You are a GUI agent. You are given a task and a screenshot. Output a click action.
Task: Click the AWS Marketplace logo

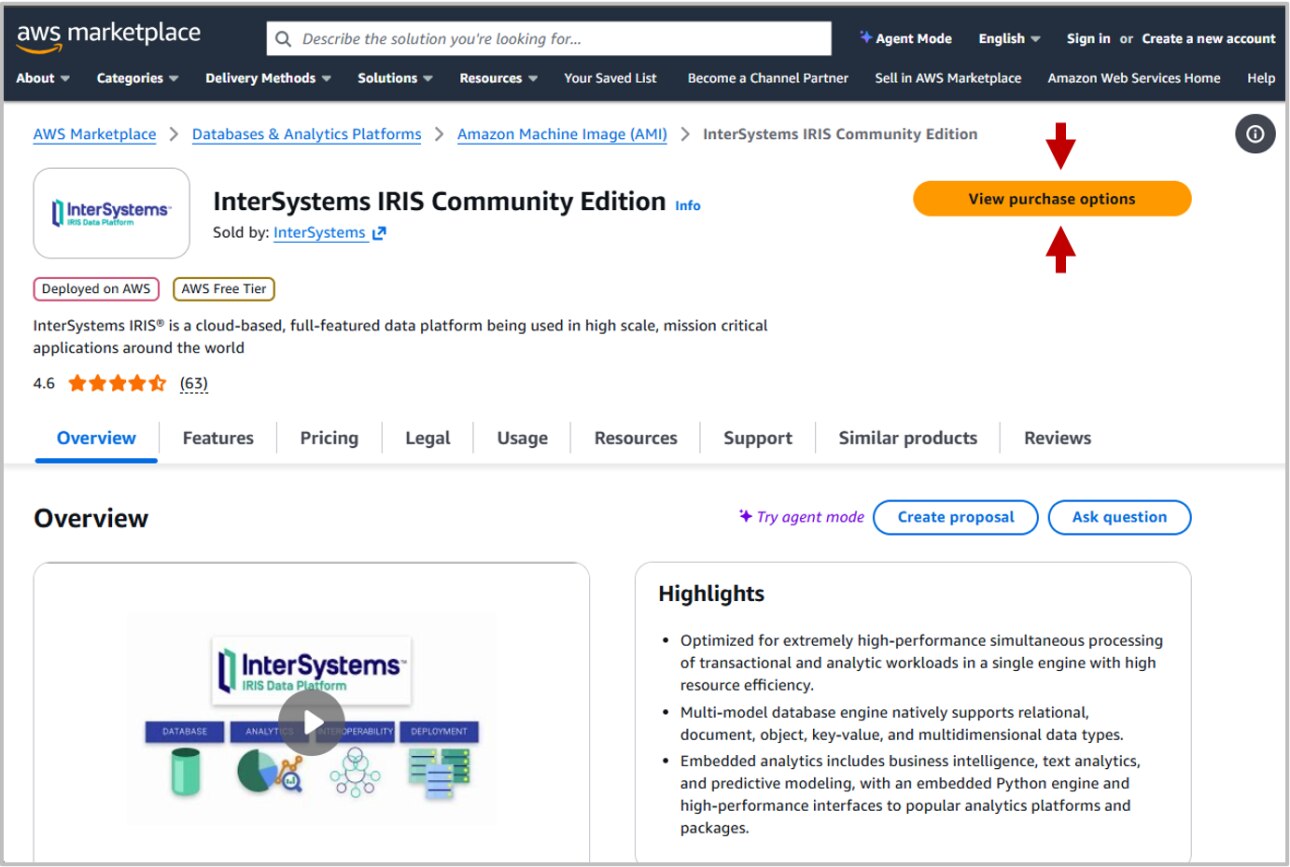click(108, 33)
